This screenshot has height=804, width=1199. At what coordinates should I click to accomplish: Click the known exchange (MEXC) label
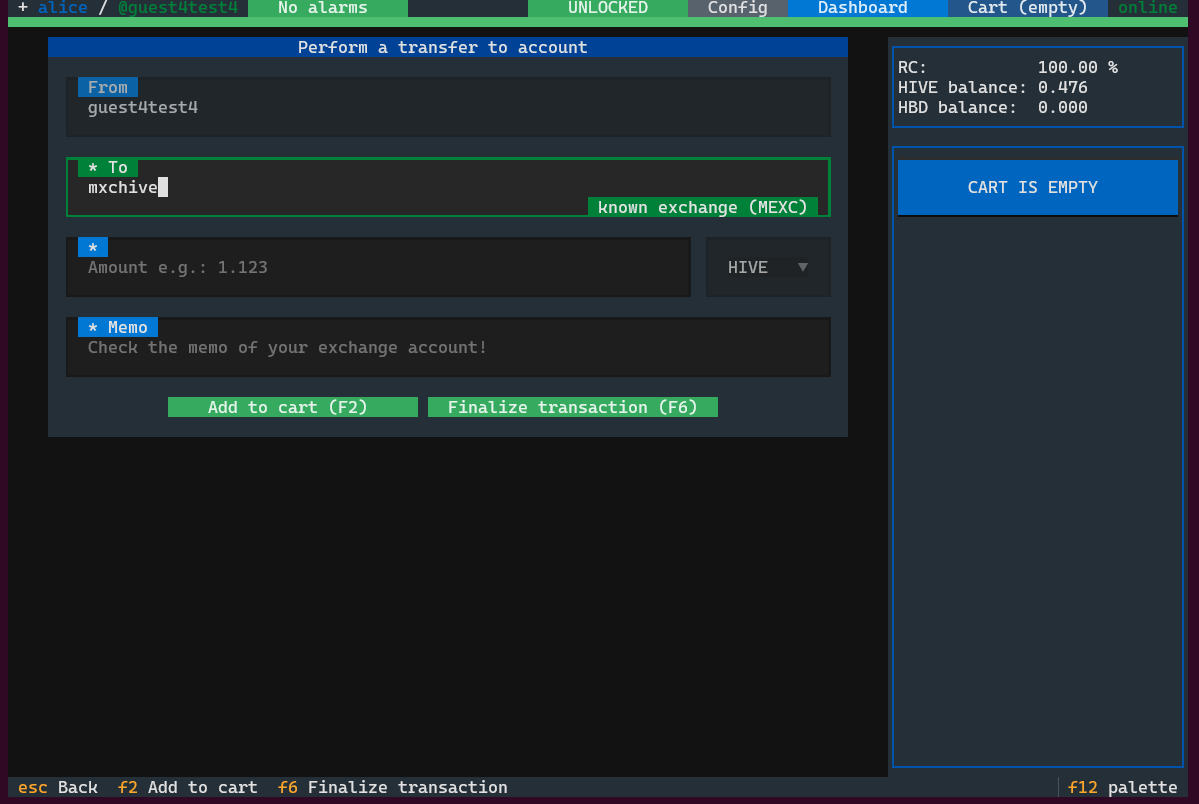coord(703,207)
